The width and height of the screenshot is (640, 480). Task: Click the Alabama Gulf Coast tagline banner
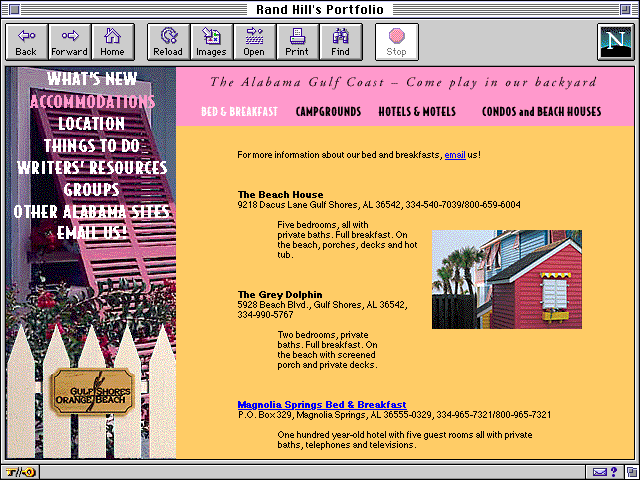(x=403, y=82)
